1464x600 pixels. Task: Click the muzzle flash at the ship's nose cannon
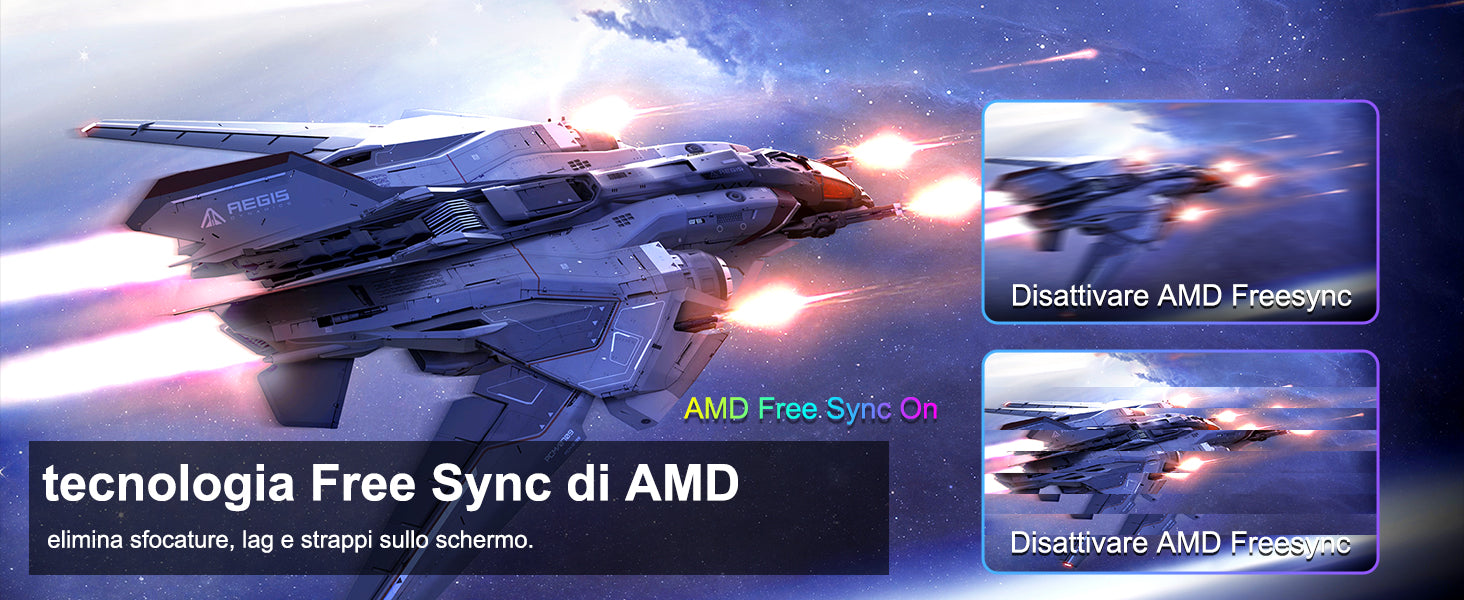click(x=941, y=198)
